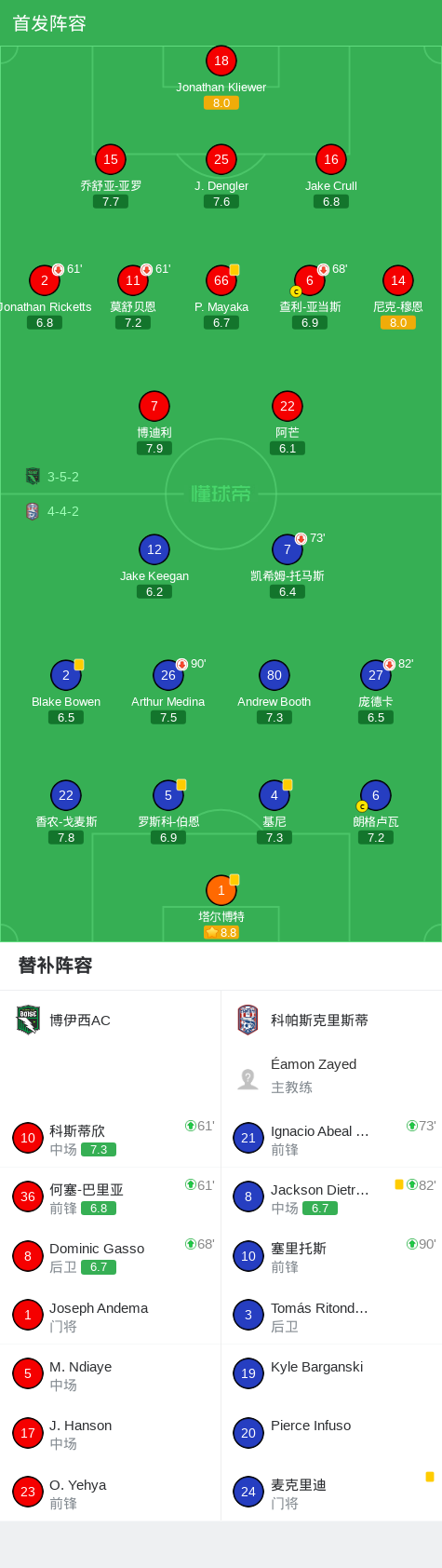Click the 首发阵容 header

click(x=49, y=23)
